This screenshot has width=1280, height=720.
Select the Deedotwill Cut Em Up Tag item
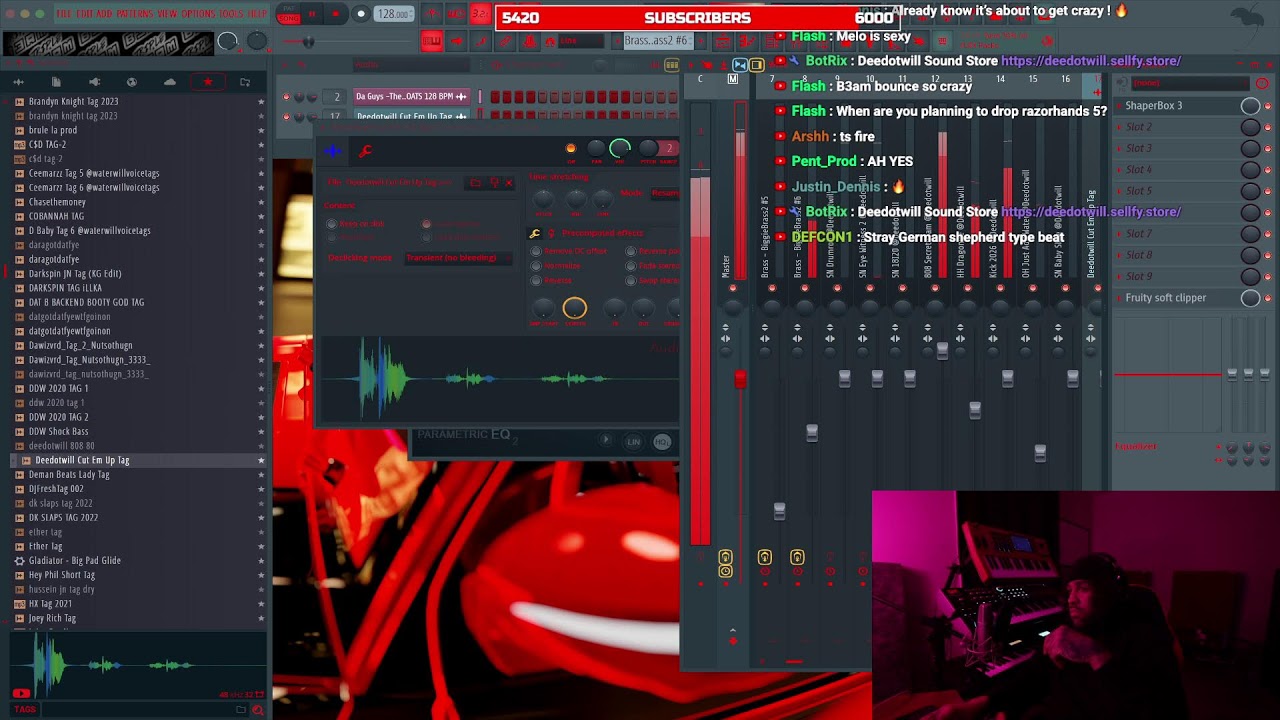82,460
